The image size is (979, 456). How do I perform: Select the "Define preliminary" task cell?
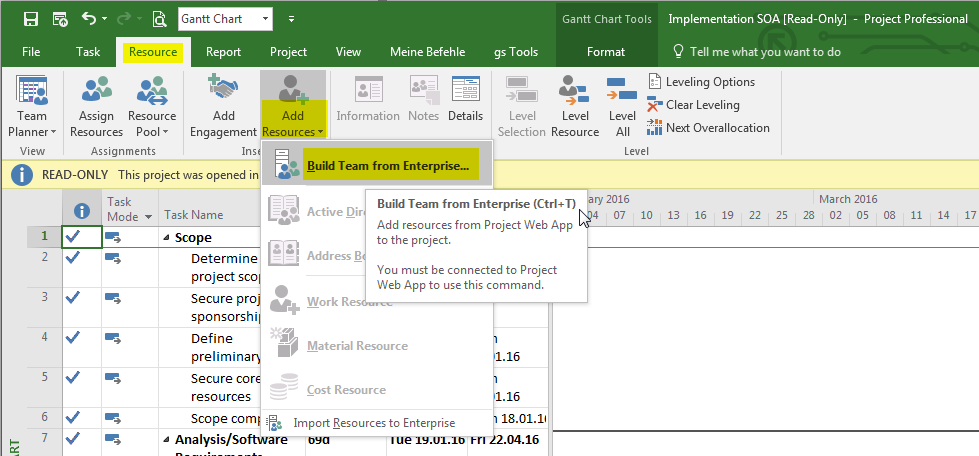click(x=226, y=347)
